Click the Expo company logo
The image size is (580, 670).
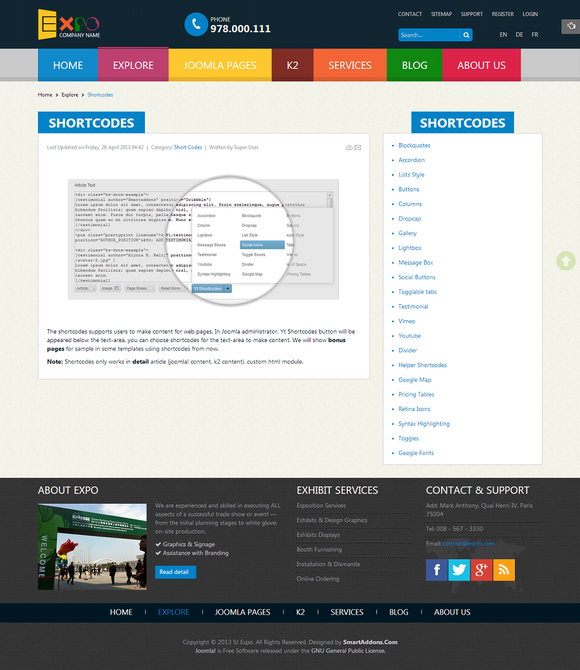[x=69, y=24]
